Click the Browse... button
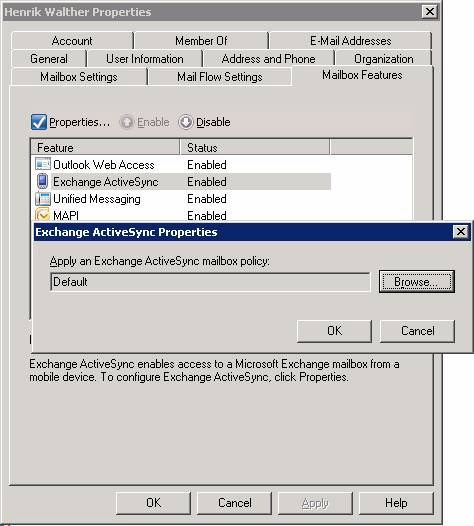The height and width of the screenshot is (526, 474). 417,282
